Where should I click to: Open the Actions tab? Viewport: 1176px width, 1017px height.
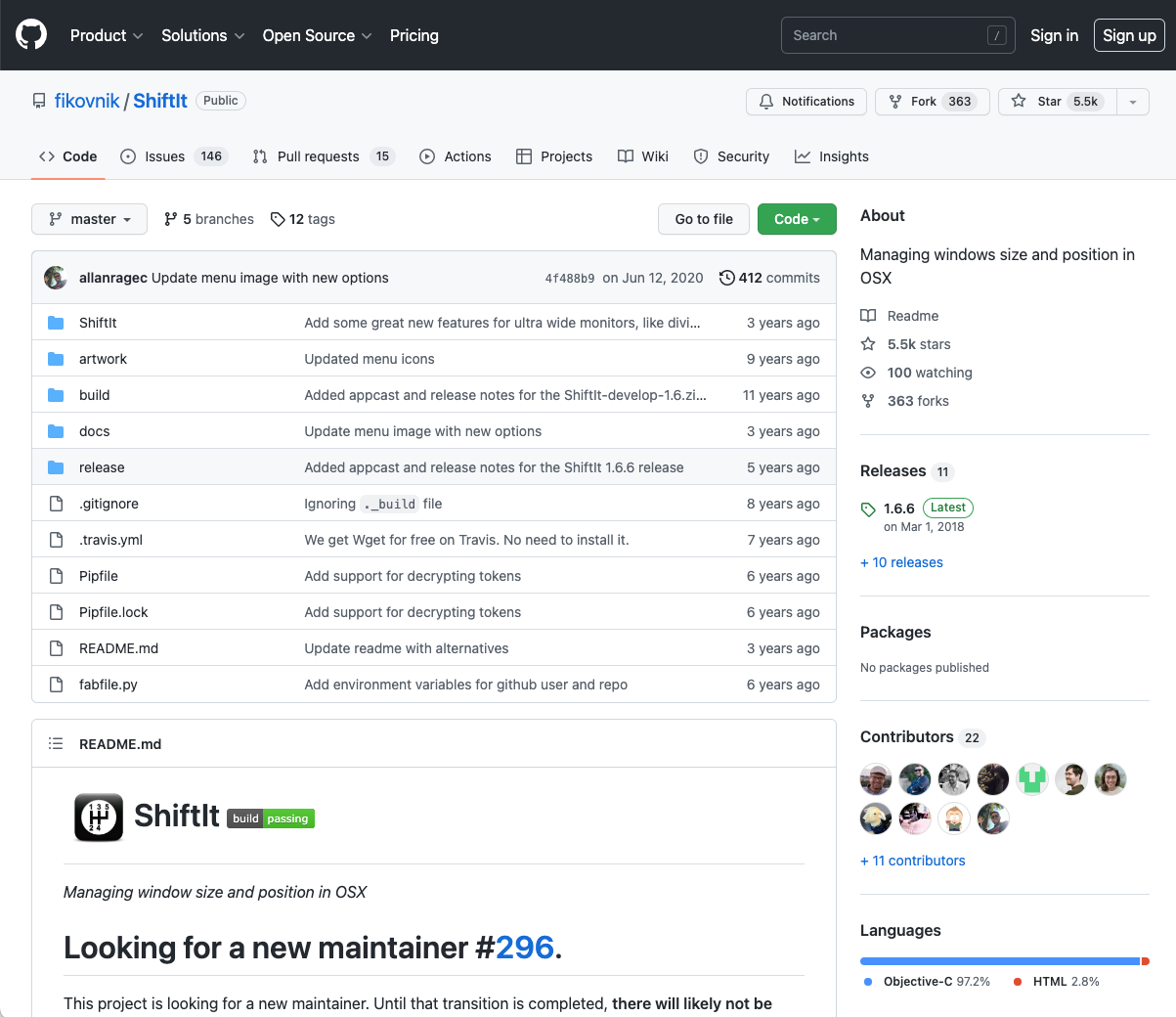click(x=456, y=156)
